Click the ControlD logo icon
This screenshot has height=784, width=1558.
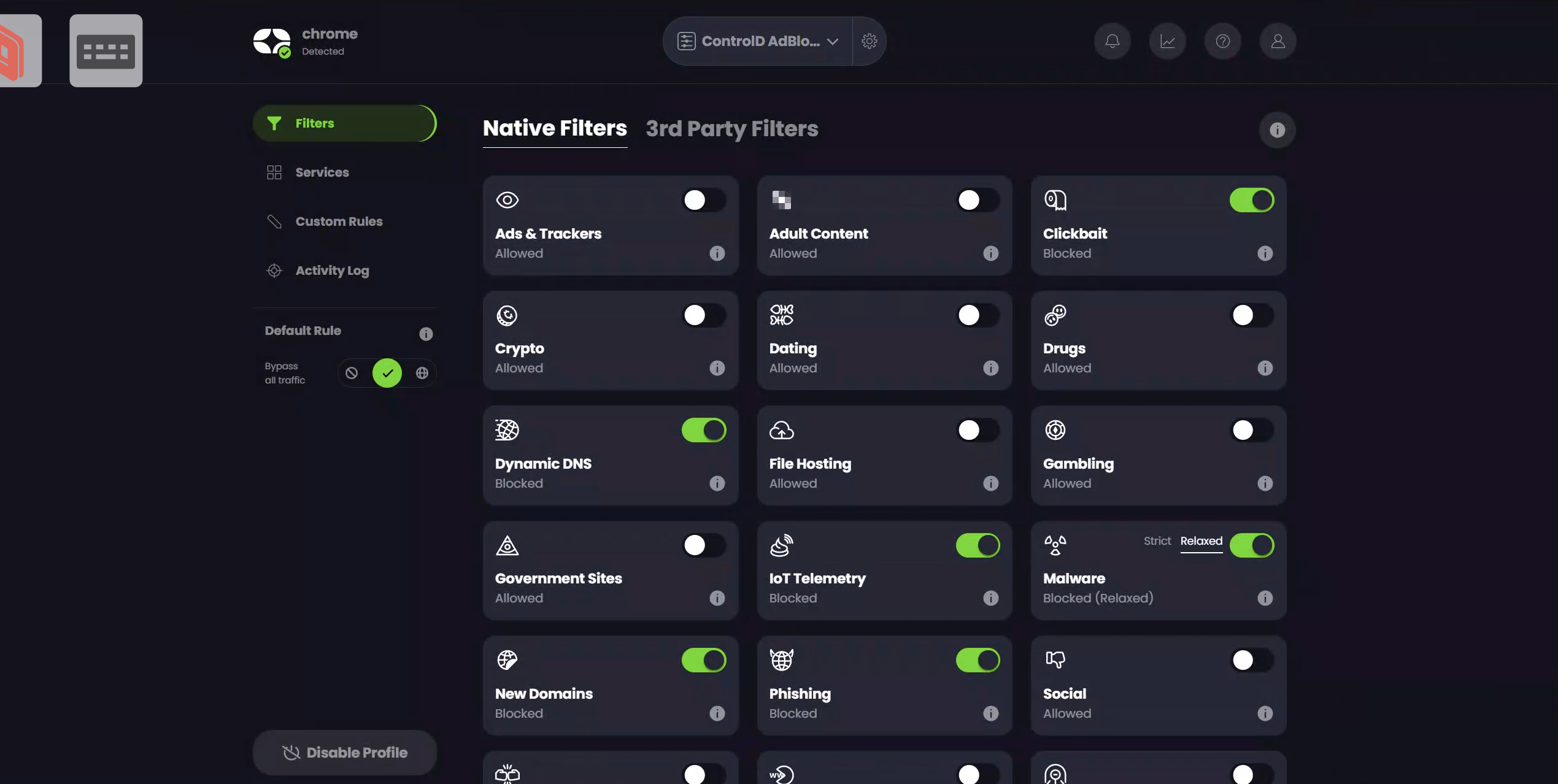pyautogui.click(x=272, y=42)
